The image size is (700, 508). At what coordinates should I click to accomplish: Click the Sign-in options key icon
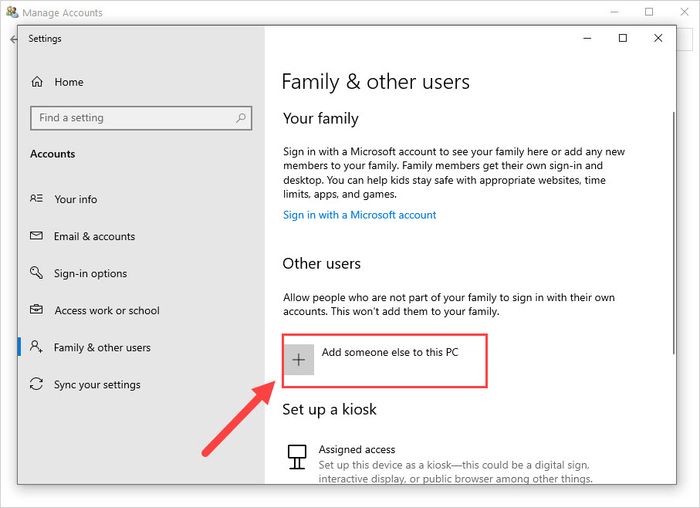[36, 272]
